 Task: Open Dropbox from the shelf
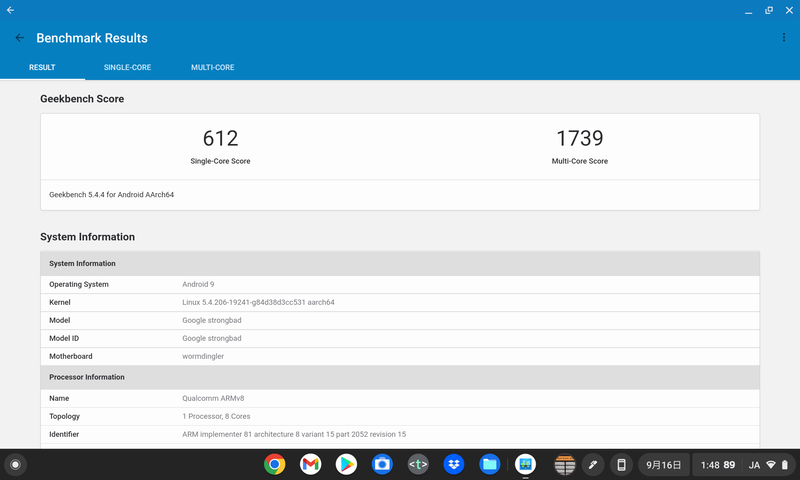click(x=454, y=465)
